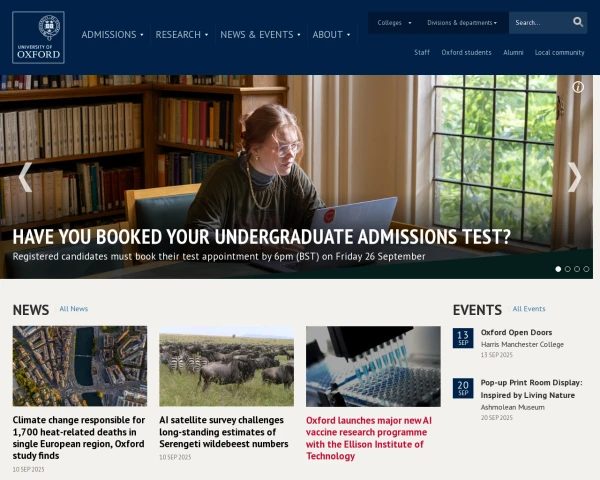Open the Local community link
600x480 pixels.
559,52
